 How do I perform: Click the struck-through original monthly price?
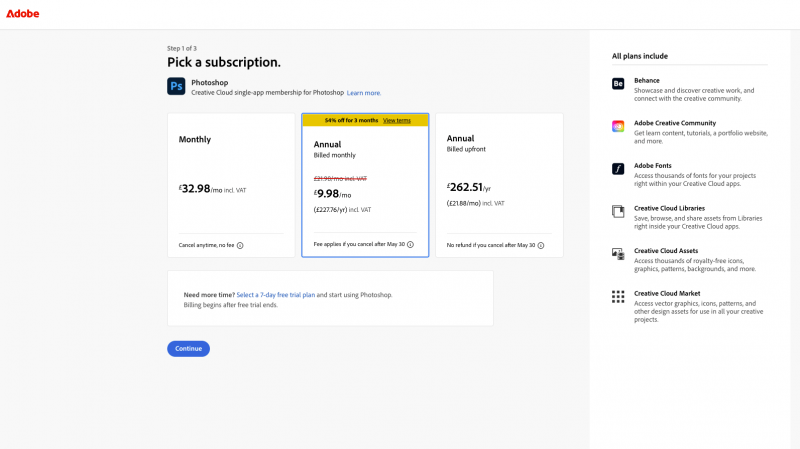(340, 179)
